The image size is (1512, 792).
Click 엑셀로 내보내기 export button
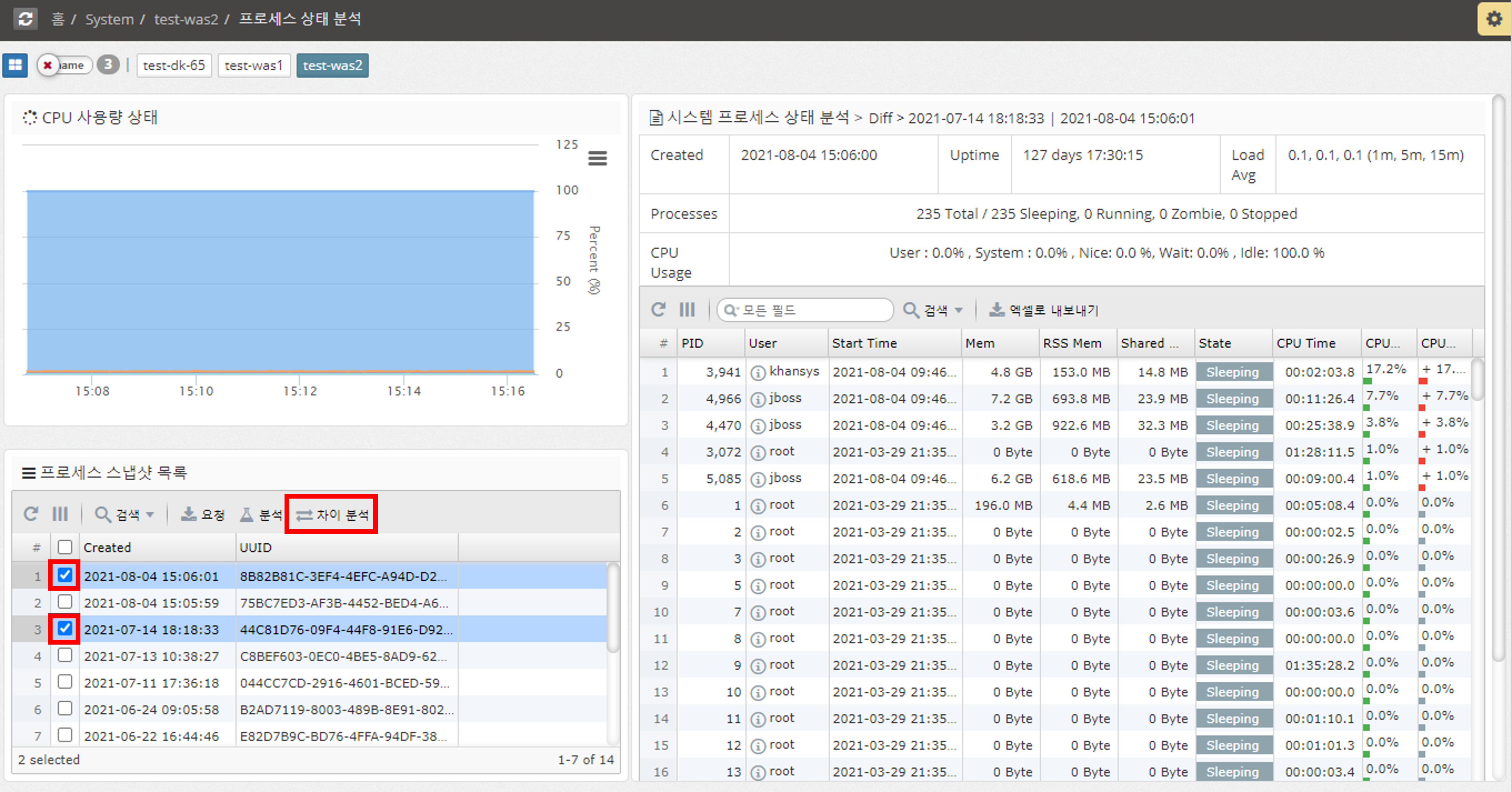pos(1044,310)
